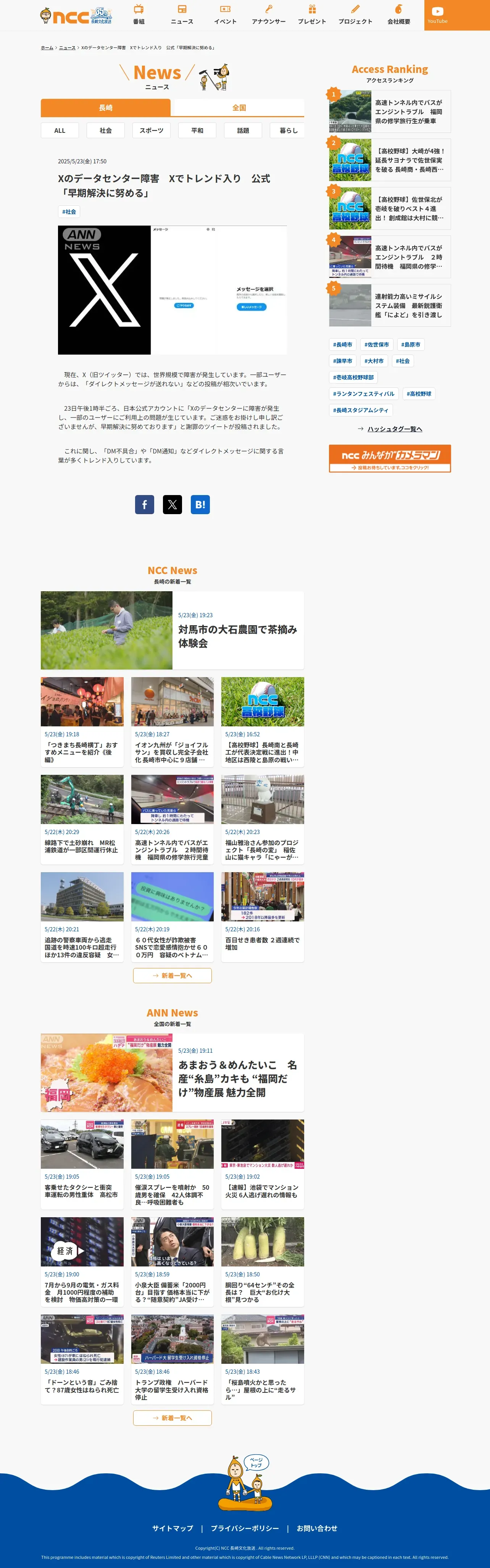Open 線路下で土砂崩れ MR松浦鉄道 article
The image size is (490, 1568).
tap(82, 819)
